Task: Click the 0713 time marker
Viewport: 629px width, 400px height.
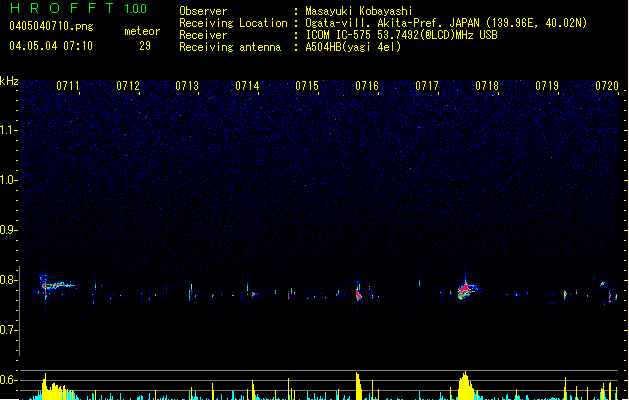Action: 187,86
